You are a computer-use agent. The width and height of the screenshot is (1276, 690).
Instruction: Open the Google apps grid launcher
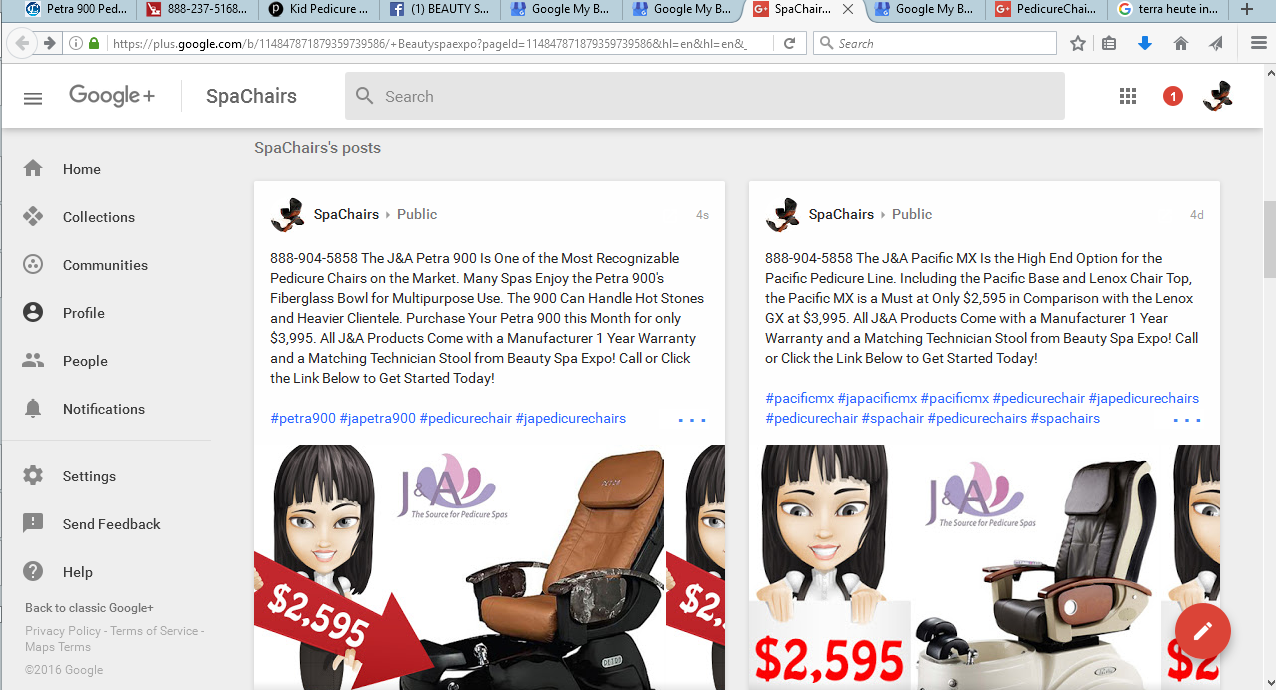coord(1128,96)
